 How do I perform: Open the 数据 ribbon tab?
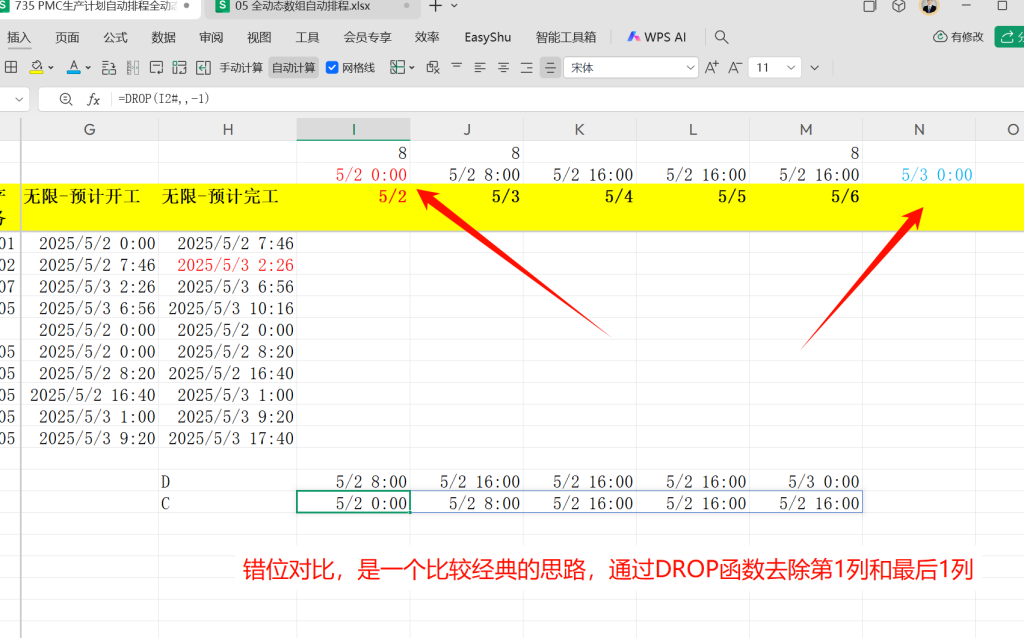click(x=163, y=37)
